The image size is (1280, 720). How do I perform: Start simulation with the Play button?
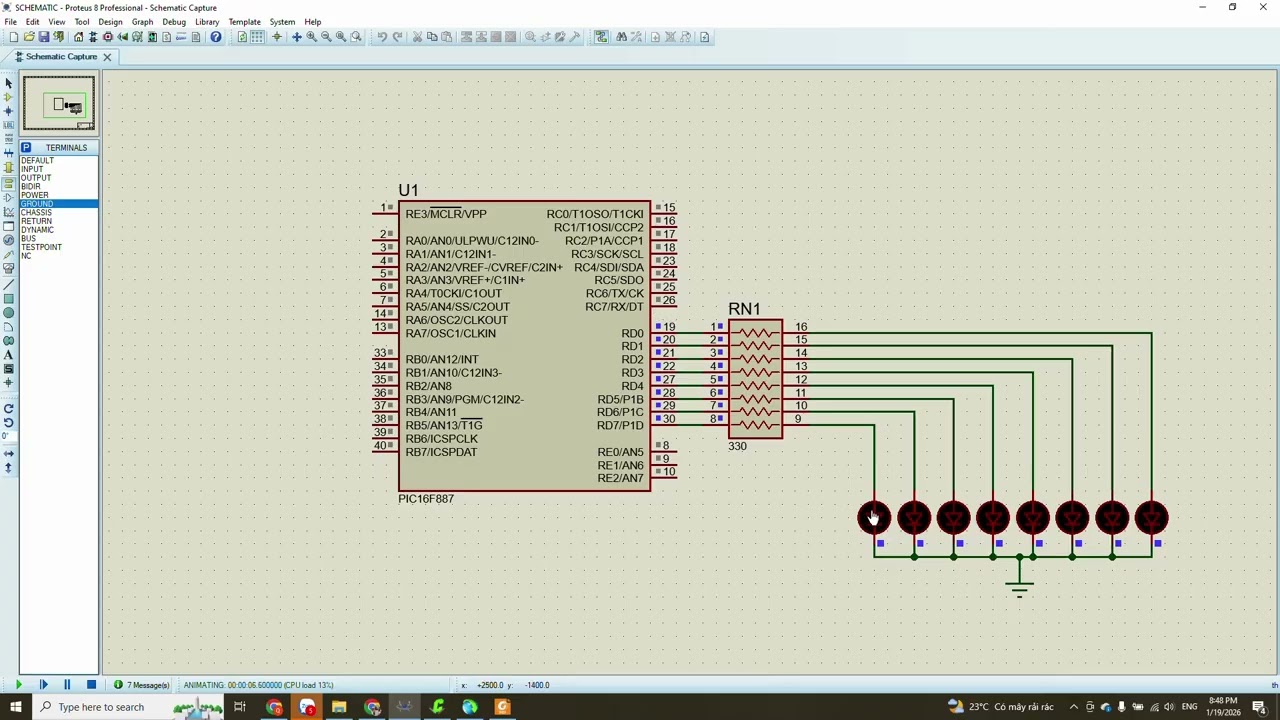18,685
